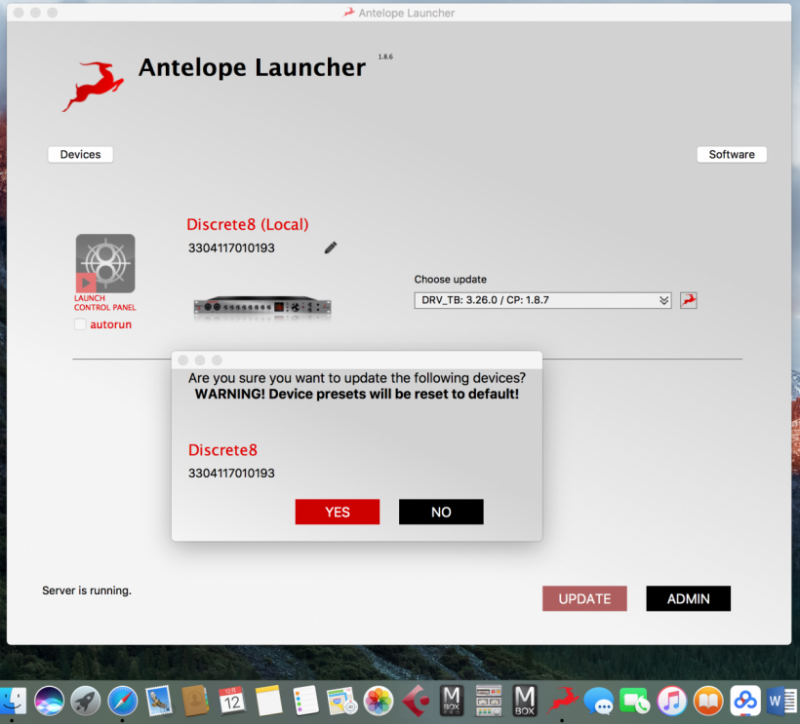Open Antelope Launcher icon in the dock
The width and height of the screenshot is (800, 724).
click(562, 701)
